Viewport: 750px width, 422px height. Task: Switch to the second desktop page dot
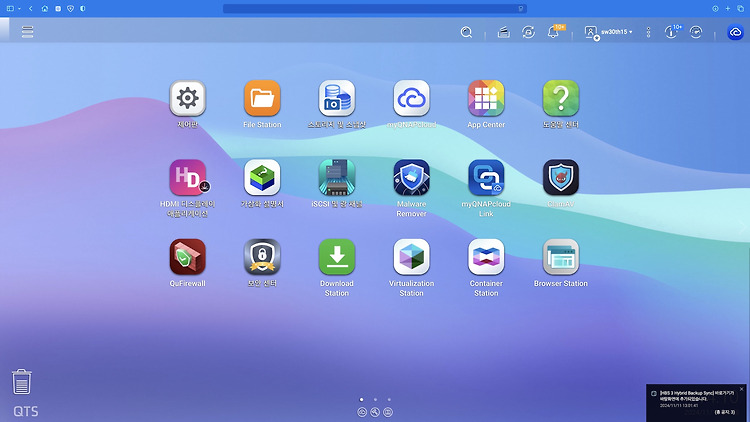[375, 400]
